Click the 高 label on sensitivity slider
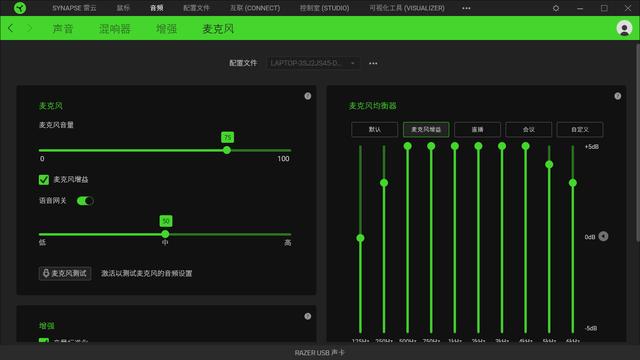 288,243
